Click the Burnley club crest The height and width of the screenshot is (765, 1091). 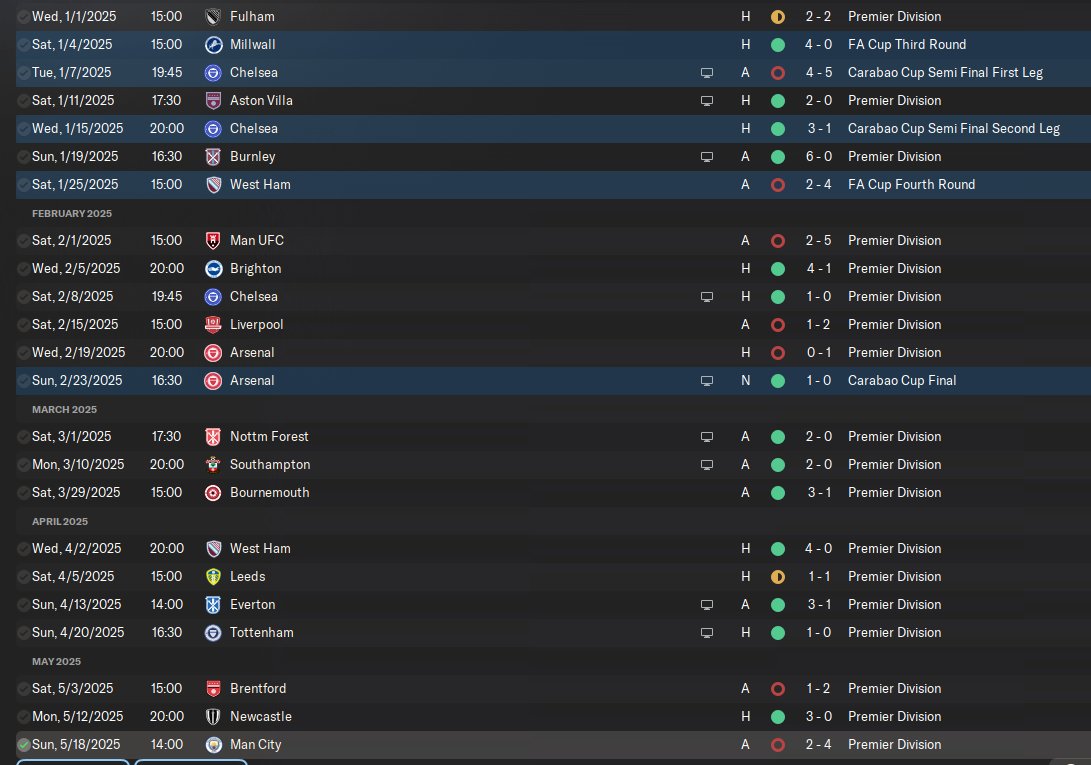tap(213, 157)
